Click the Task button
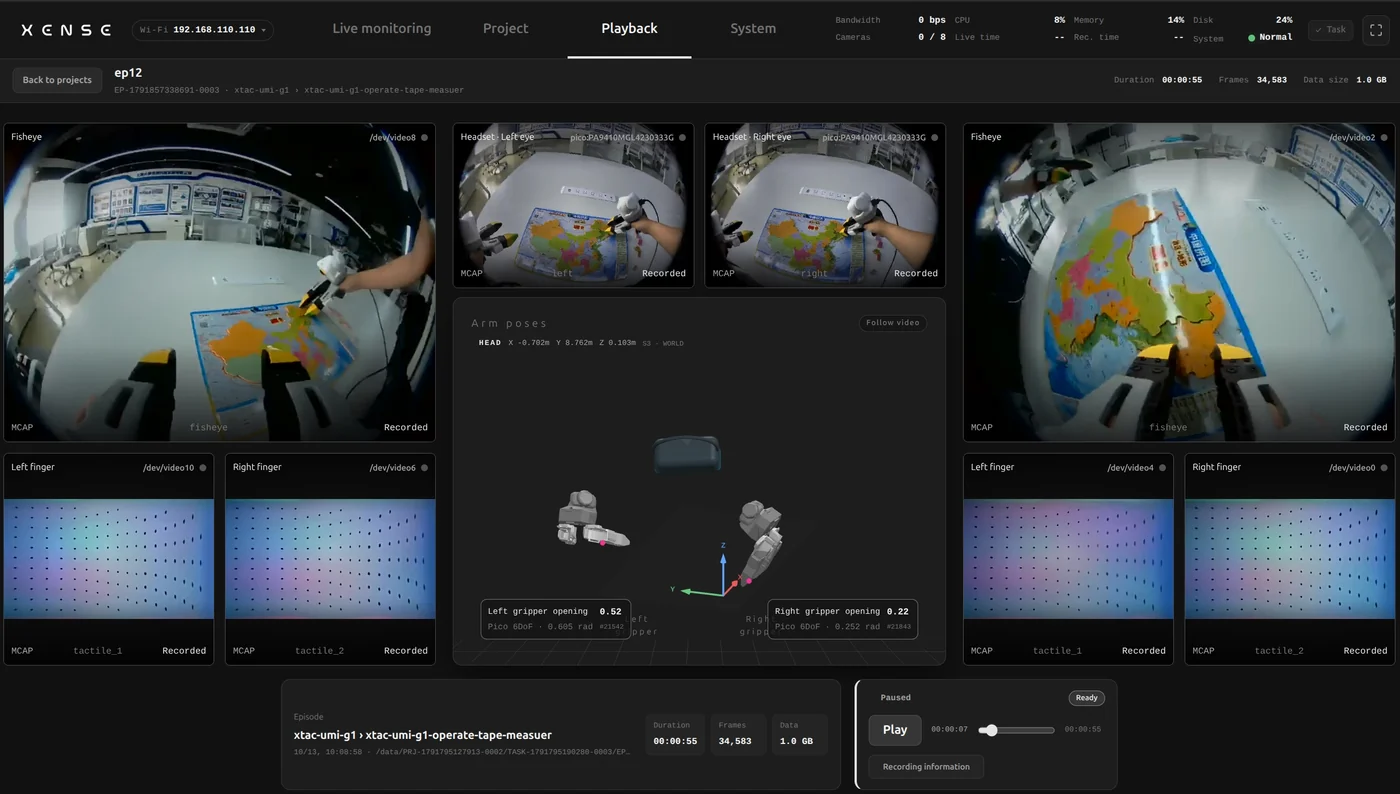The width and height of the screenshot is (1400, 794). (1330, 30)
